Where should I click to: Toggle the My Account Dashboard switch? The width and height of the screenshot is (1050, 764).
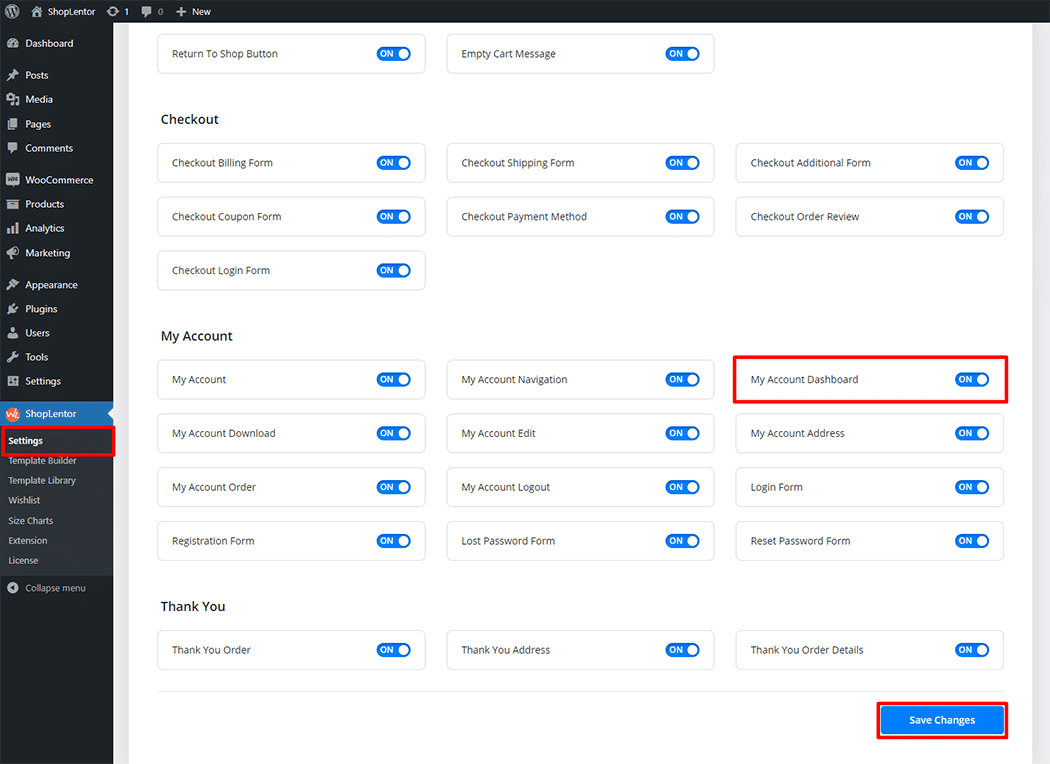tap(971, 380)
